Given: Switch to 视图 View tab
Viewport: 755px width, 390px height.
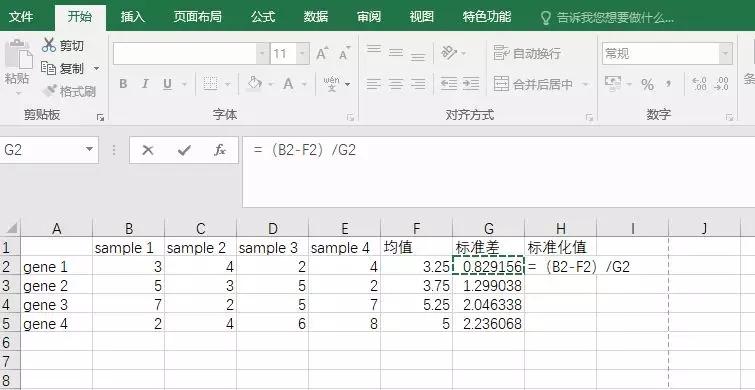Looking at the screenshot, I should (421, 17).
